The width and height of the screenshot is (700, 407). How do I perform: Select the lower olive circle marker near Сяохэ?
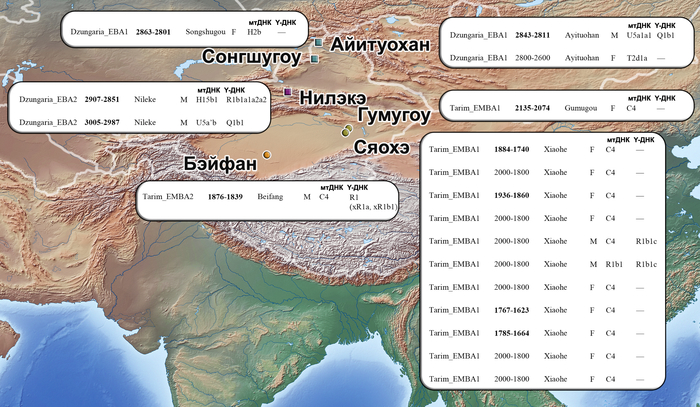345,133
